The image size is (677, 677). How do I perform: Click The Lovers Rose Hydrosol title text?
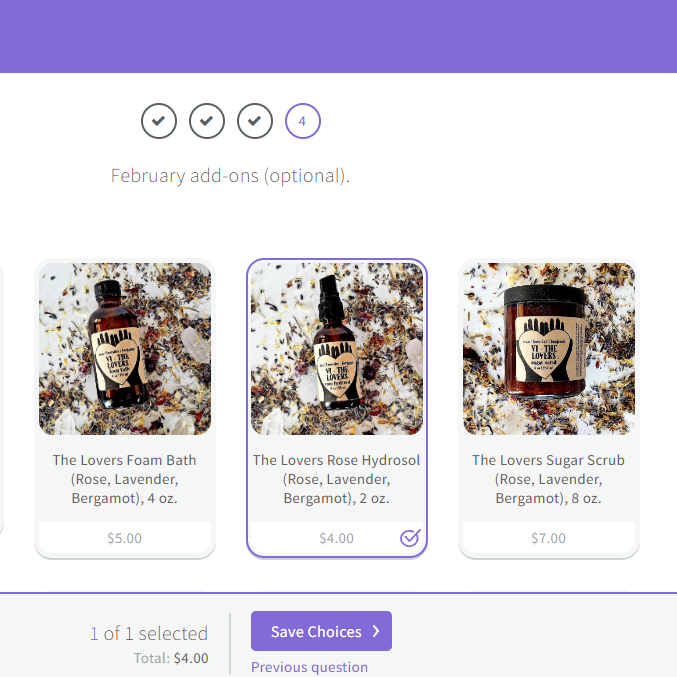[x=337, y=479]
